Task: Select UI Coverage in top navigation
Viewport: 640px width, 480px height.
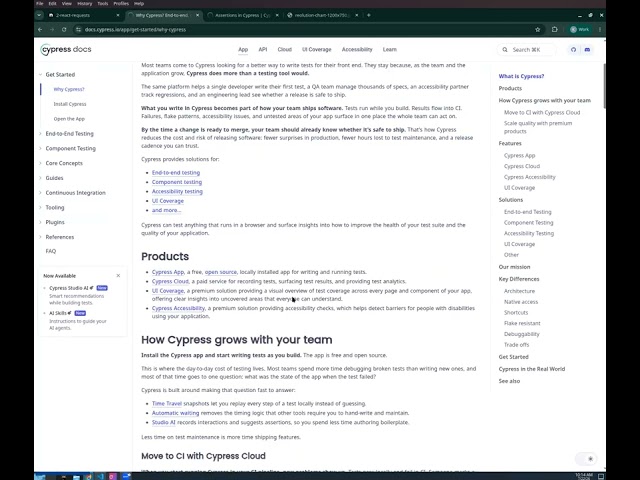Action: click(x=316, y=49)
